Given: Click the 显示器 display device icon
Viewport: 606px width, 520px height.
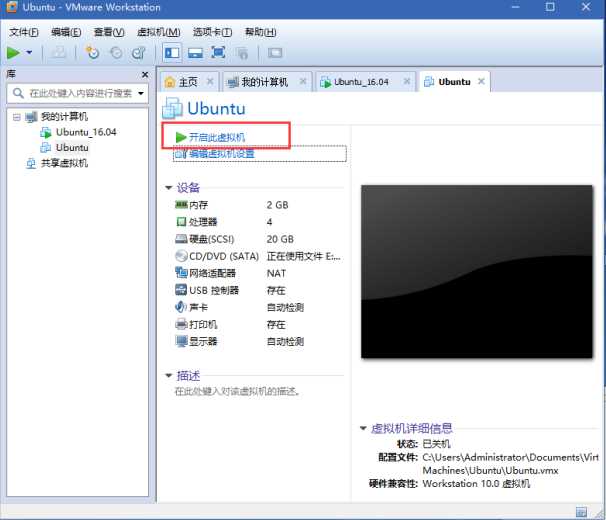Looking at the screenshot, I should (181, 341).
